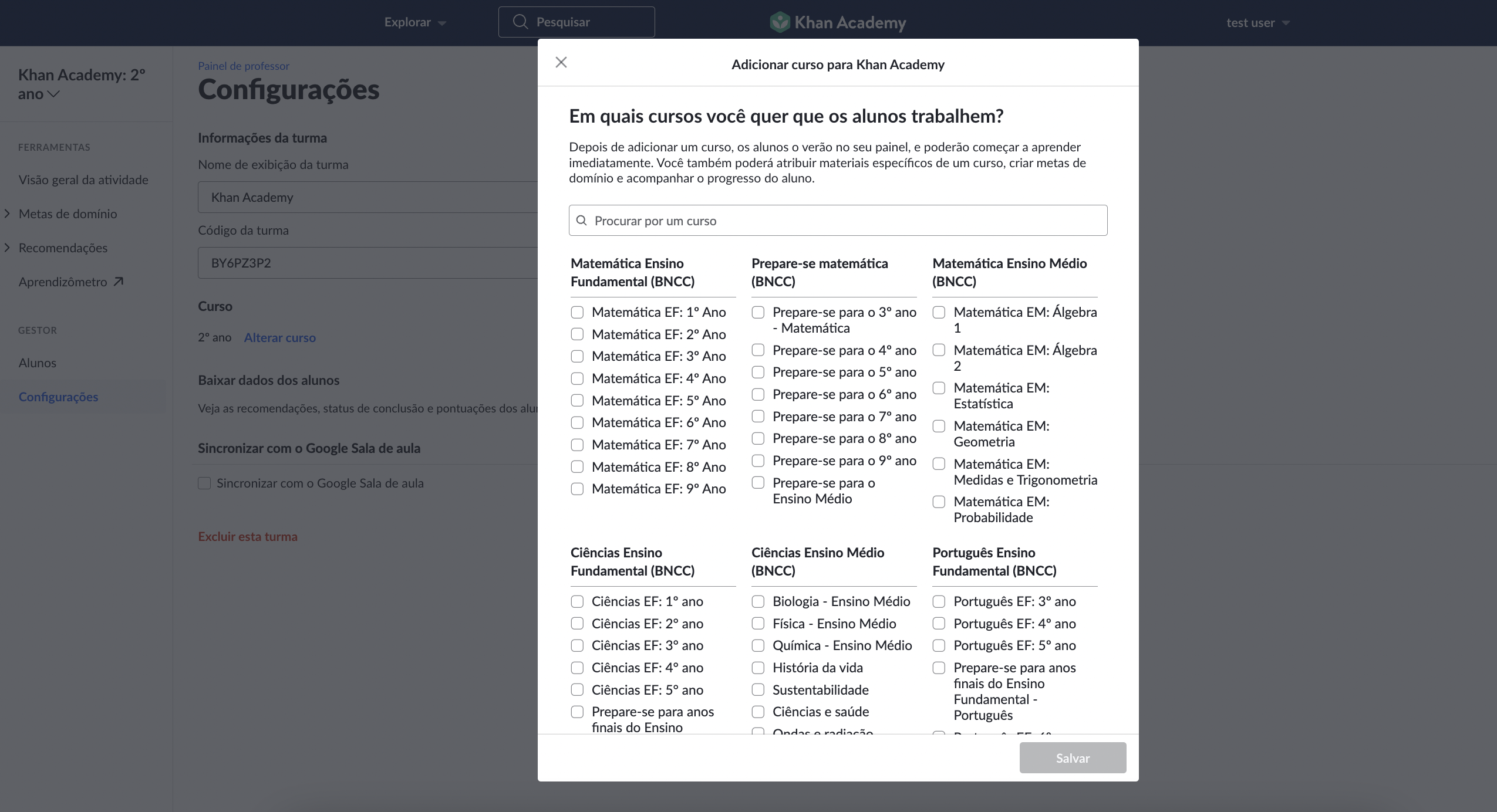Focus the Procurar por um curso field
This screenshot has width=1497, height=812.
838,221
